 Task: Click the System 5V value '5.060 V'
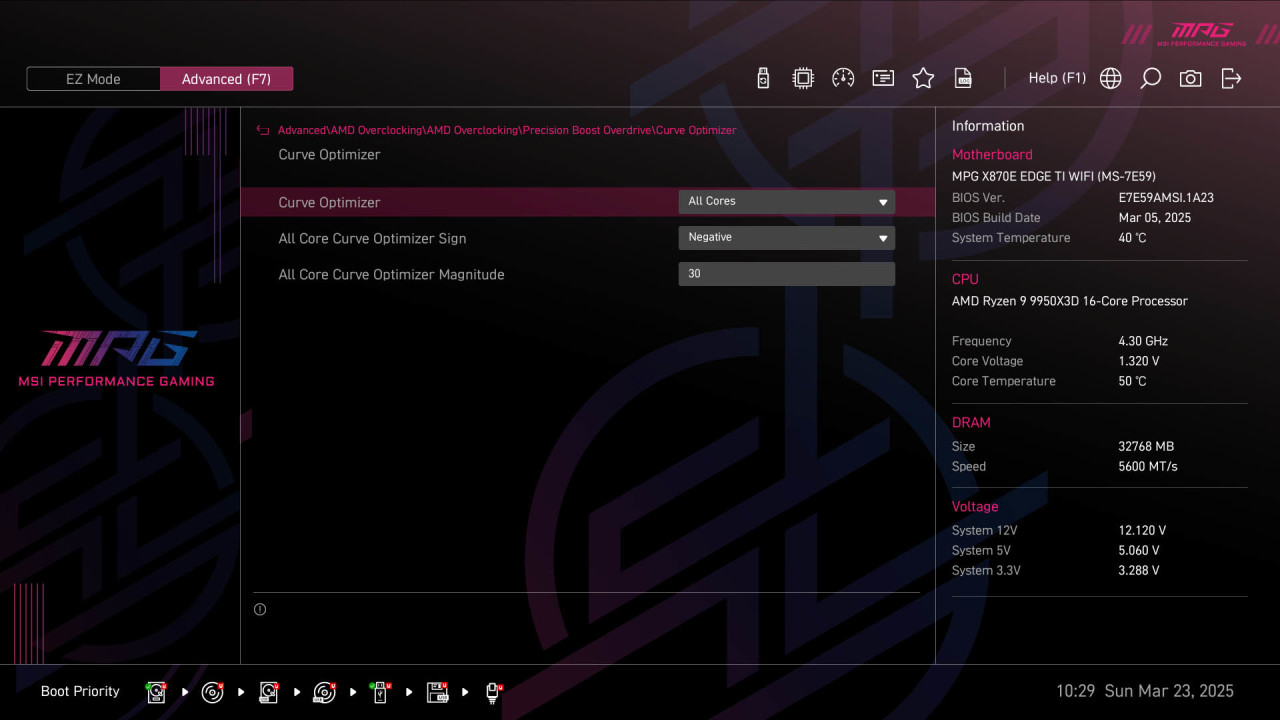pyautogui.click(x=1139, y=551)
